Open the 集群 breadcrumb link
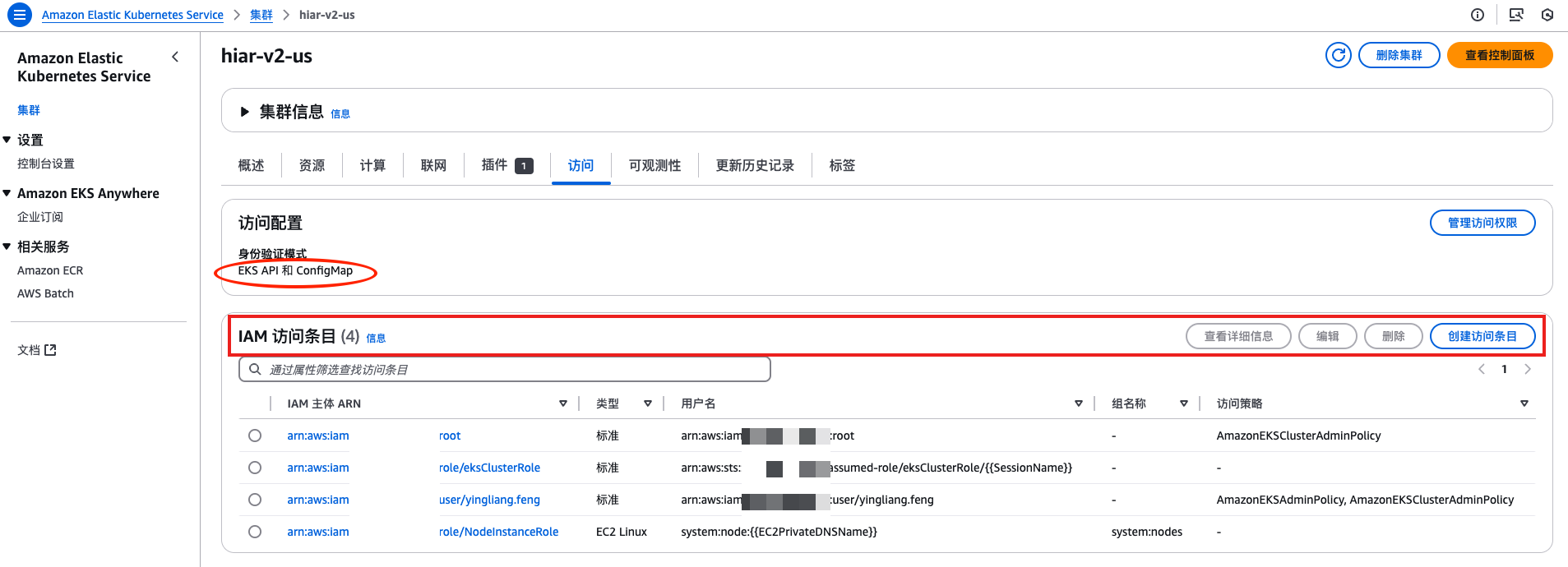The image size is (1568, 567). tap(261, 15)
